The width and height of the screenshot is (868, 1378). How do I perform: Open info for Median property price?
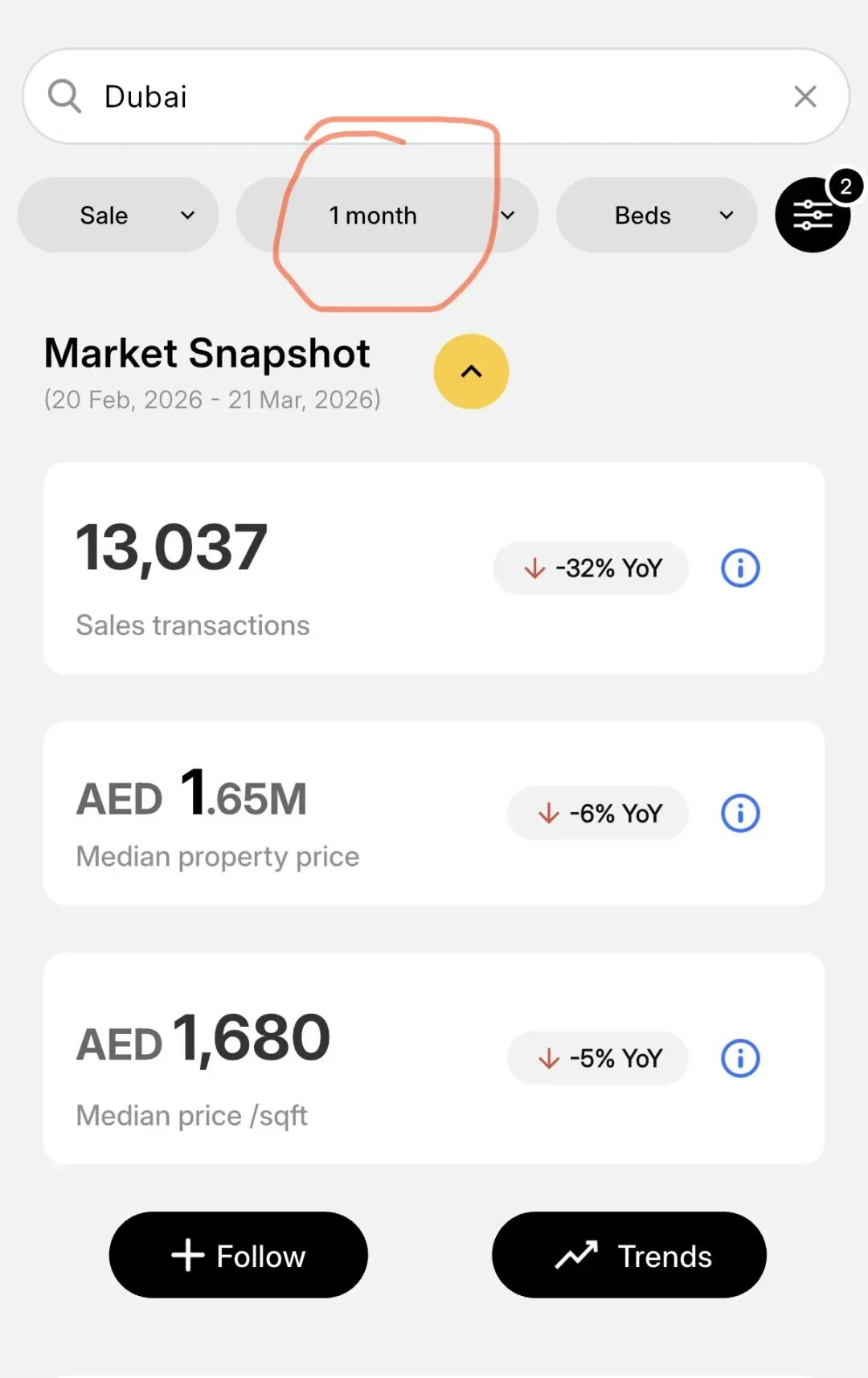point(739,813)
